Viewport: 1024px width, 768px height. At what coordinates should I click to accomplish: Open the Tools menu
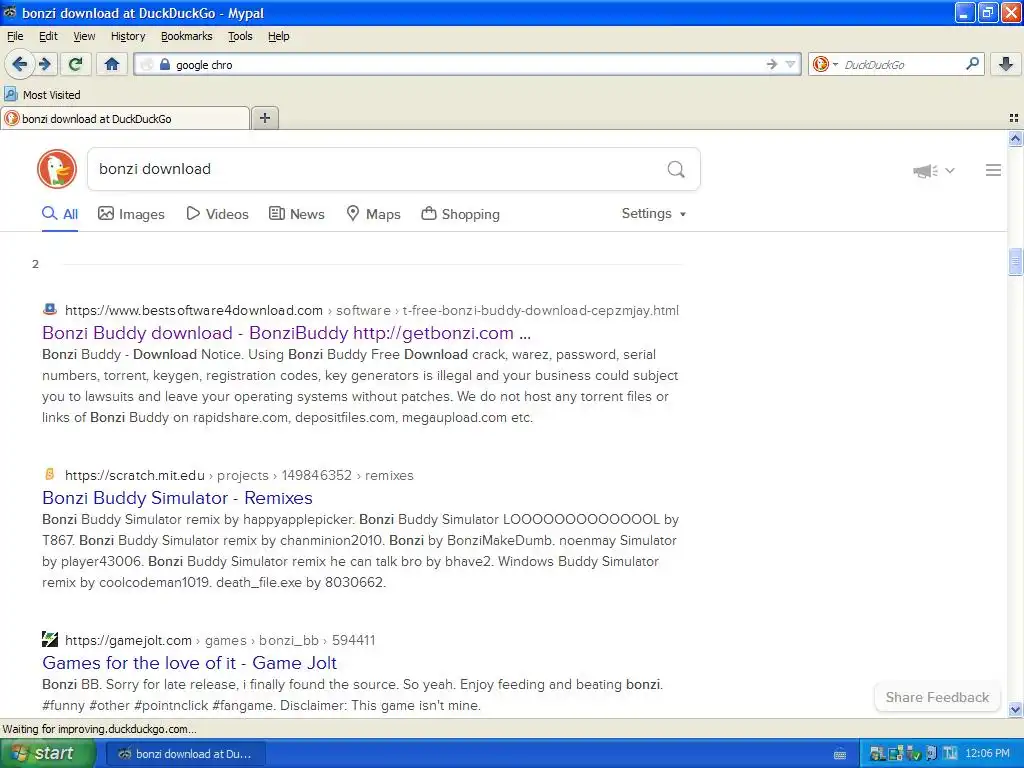click(x=240, y=36)
